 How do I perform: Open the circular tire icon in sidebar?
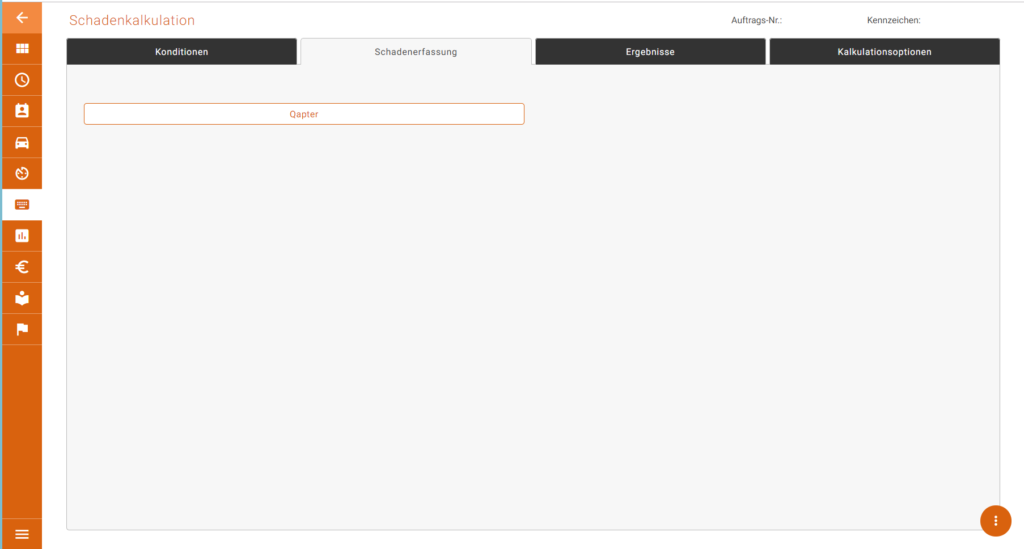pyautogui.click(x=22, y=174)
